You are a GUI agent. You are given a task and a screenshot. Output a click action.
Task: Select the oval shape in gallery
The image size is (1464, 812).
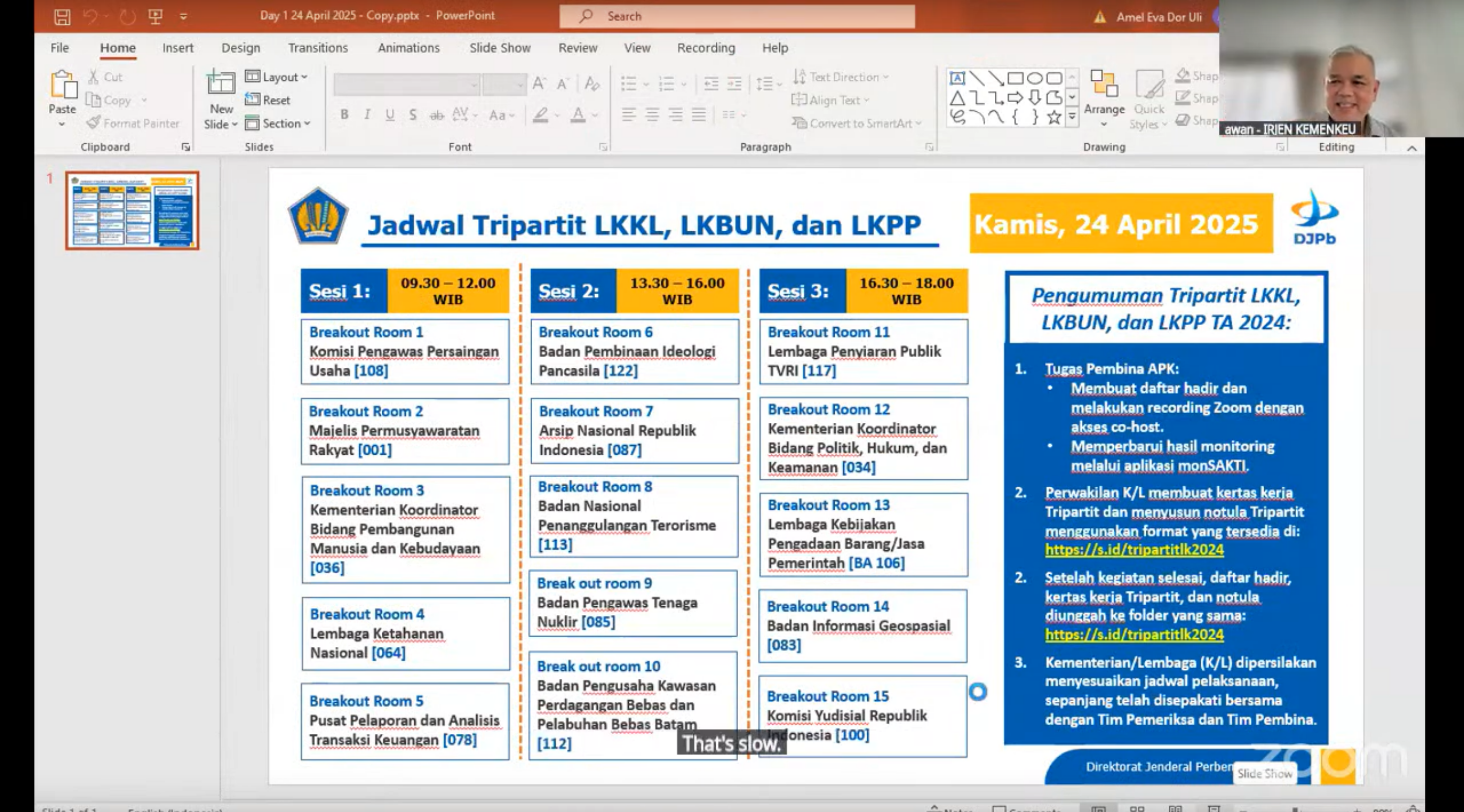tap(1034, 78)
